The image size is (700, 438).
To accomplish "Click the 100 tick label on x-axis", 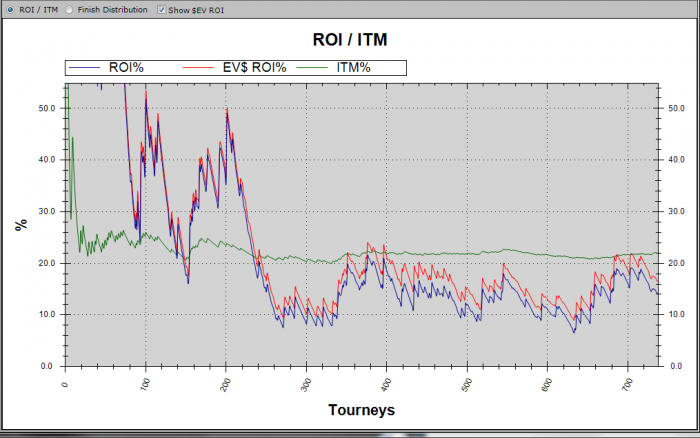I will point(146,384).
